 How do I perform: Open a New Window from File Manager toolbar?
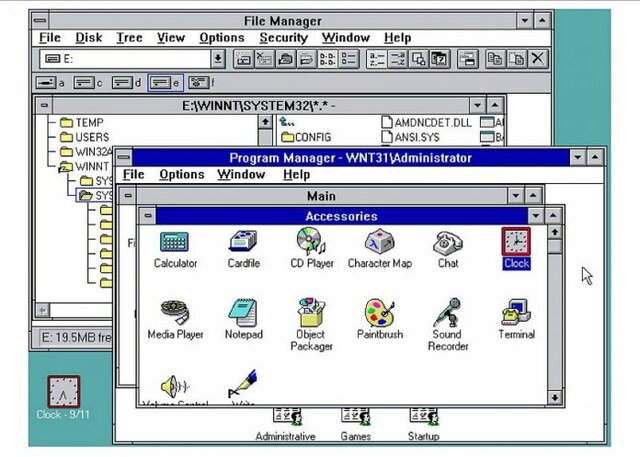467,59
